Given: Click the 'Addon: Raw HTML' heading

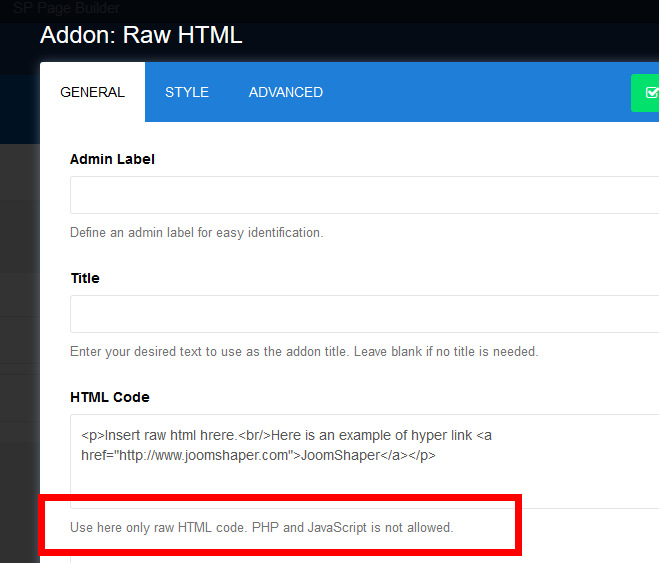Looking at the screenshot, I should pos(141,34).
